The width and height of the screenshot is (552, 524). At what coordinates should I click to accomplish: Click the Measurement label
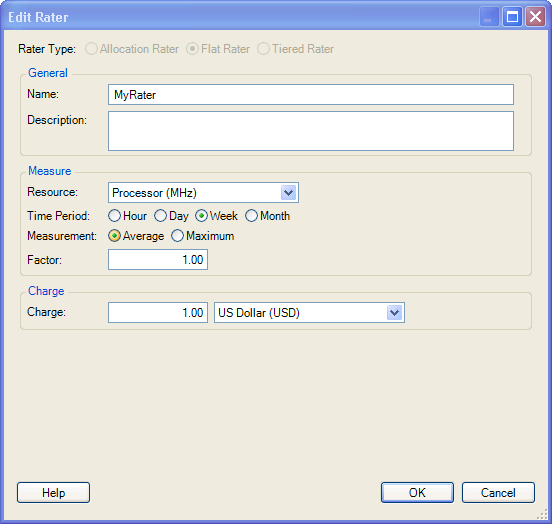(x=62, y=236)
